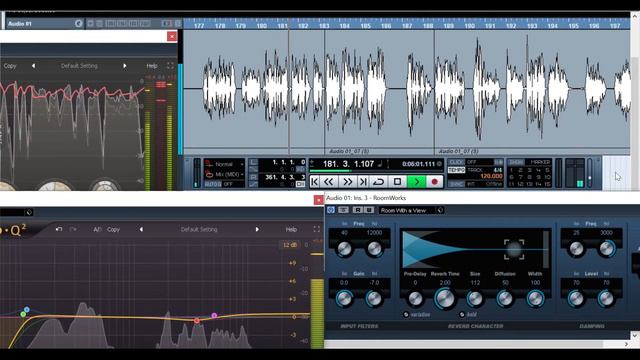Screen dimensions: 640x360
Task: Select previous preset in compressor plugin
Action: click(33, 66)
